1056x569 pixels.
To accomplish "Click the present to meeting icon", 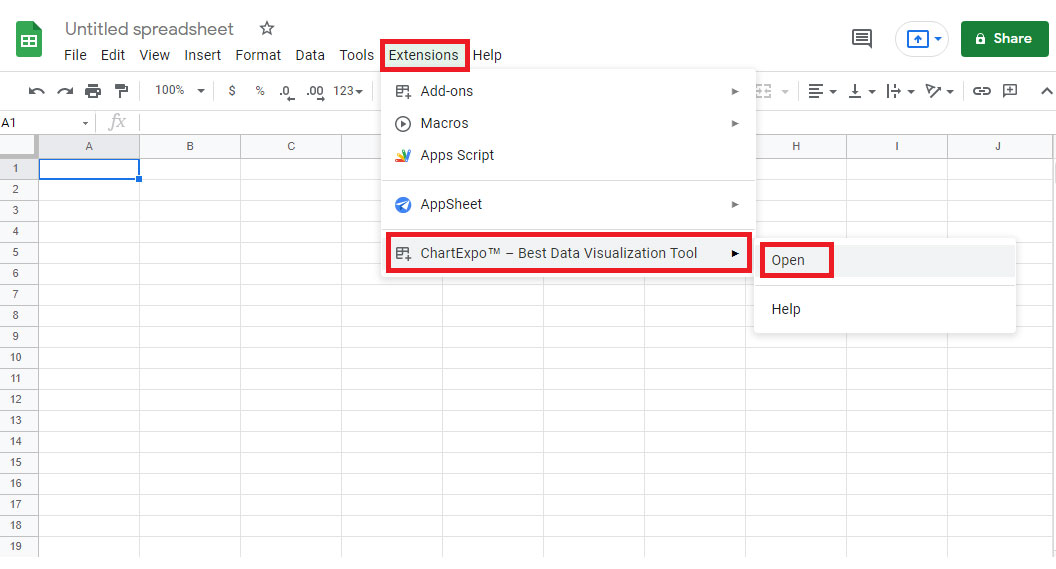I will coord(917,39).
